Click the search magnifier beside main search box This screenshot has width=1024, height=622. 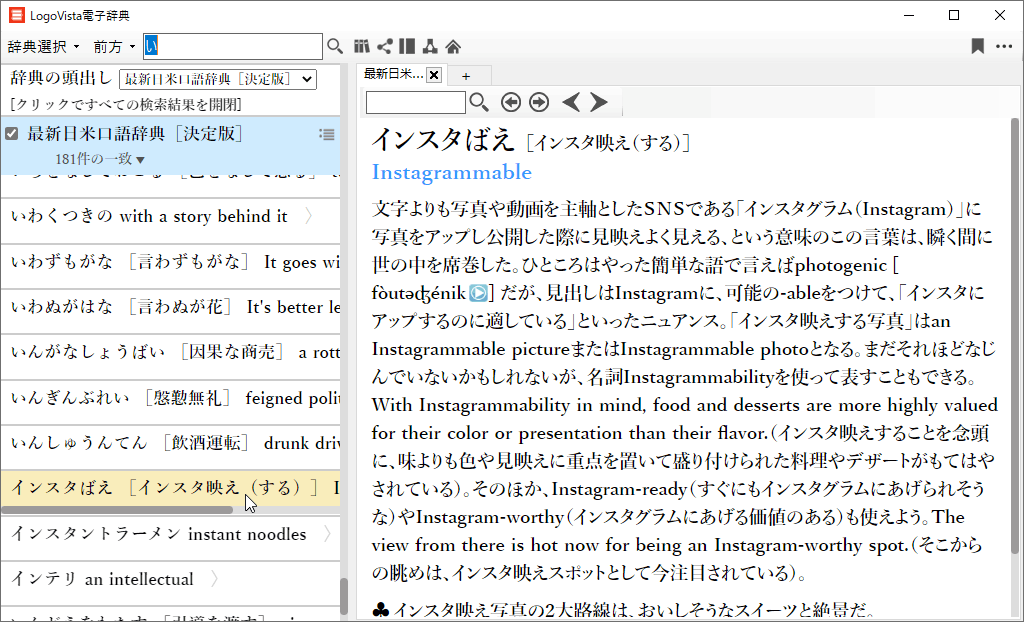click(x=335, y=46)
